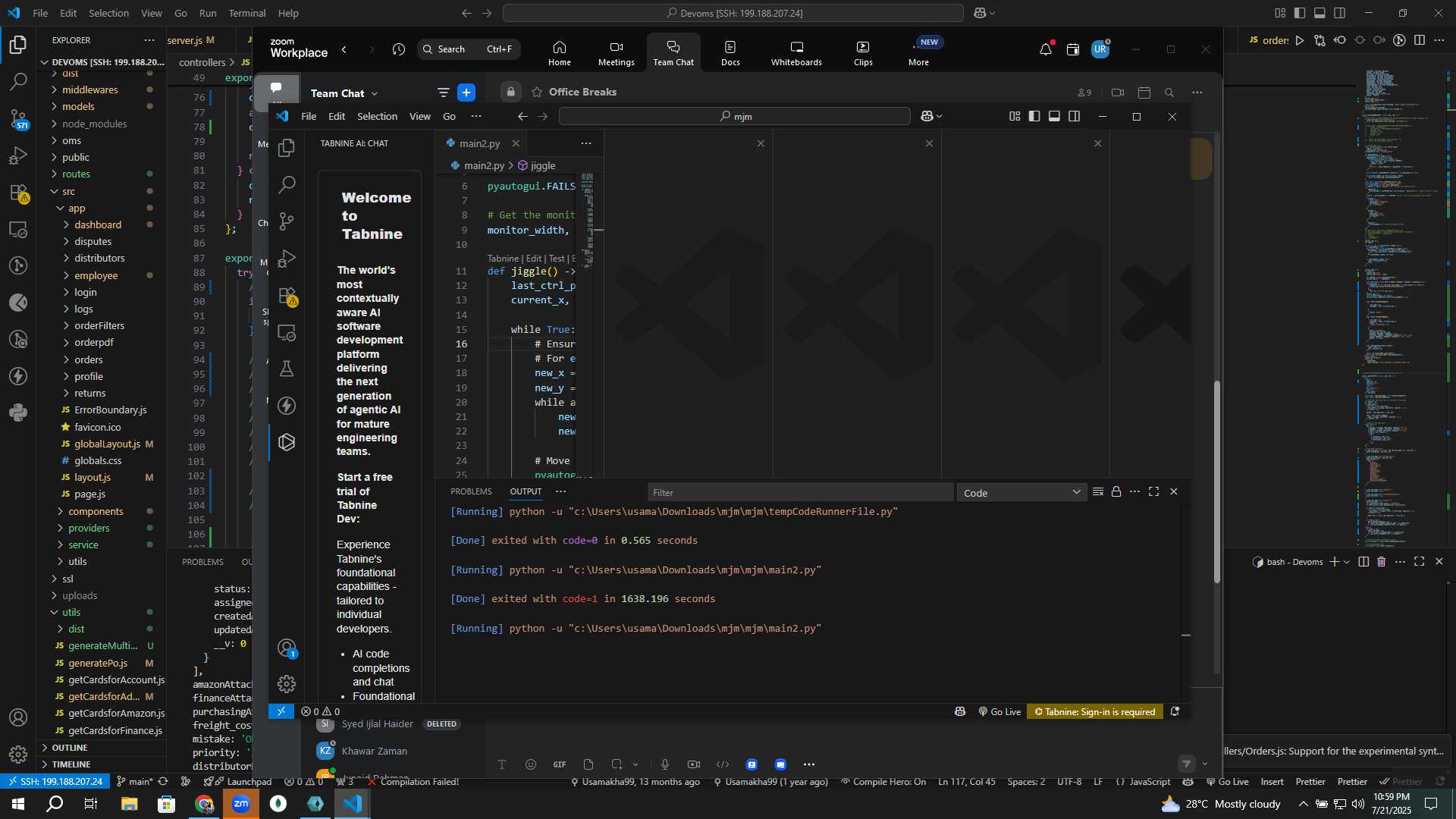The height and width of the screenshot is (819, 1456).
Task: Open Help menu in Devoms window
Action: pos(288,13)
